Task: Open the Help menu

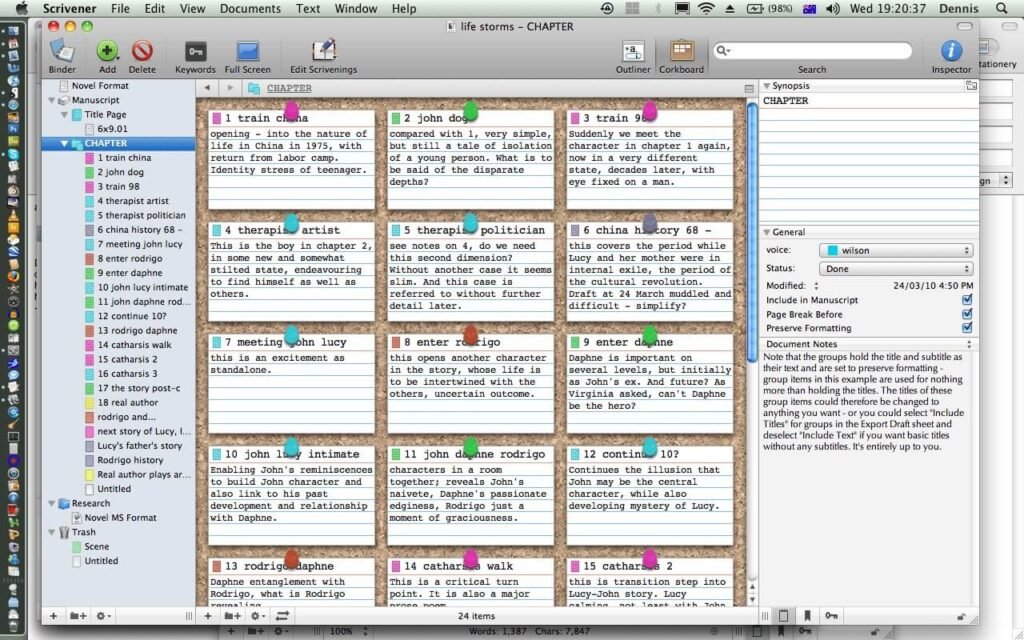Action: [404, 8]
